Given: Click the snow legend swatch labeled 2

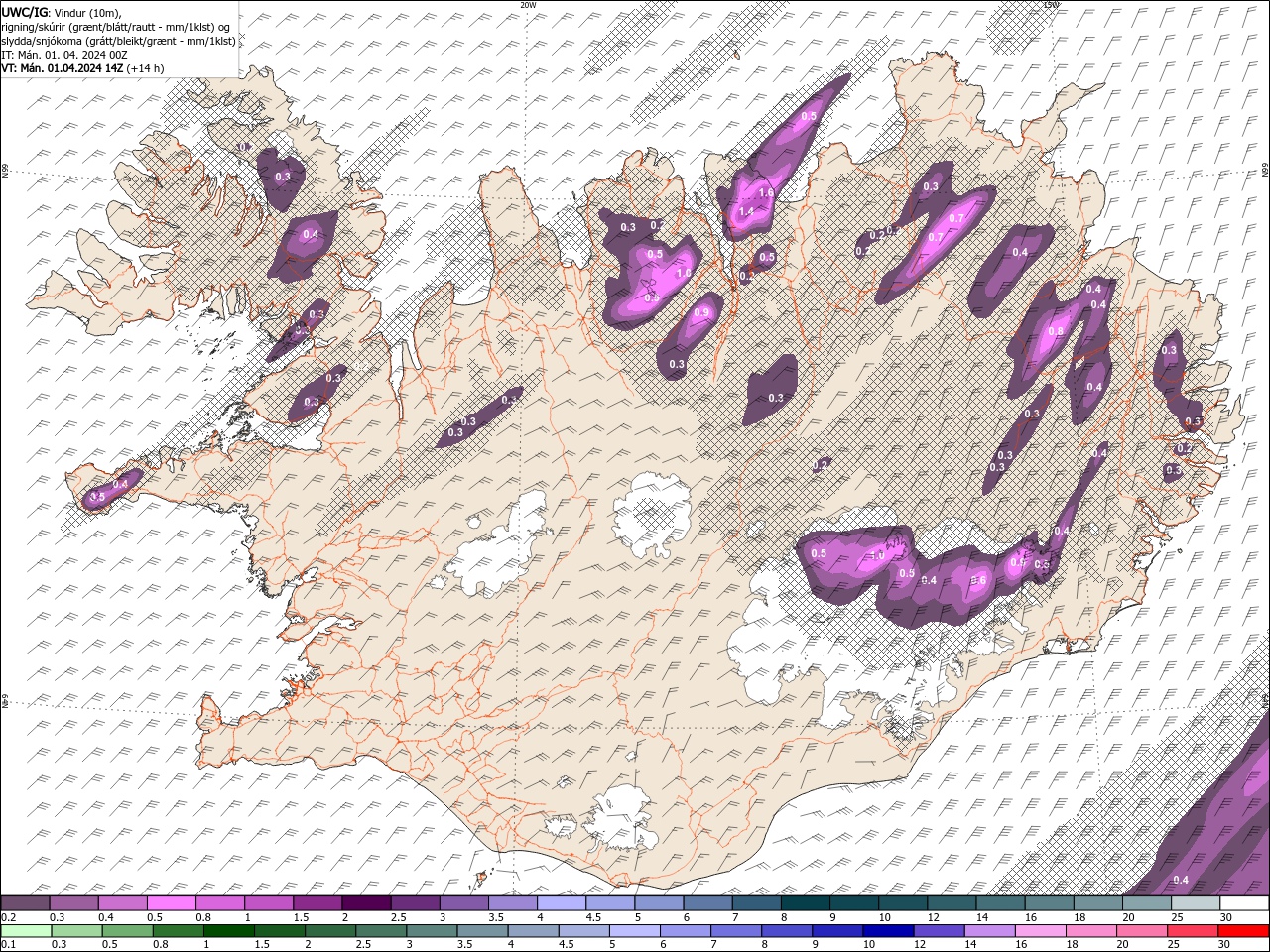Looking at the screenshot, I should click(x=366, y=903).
